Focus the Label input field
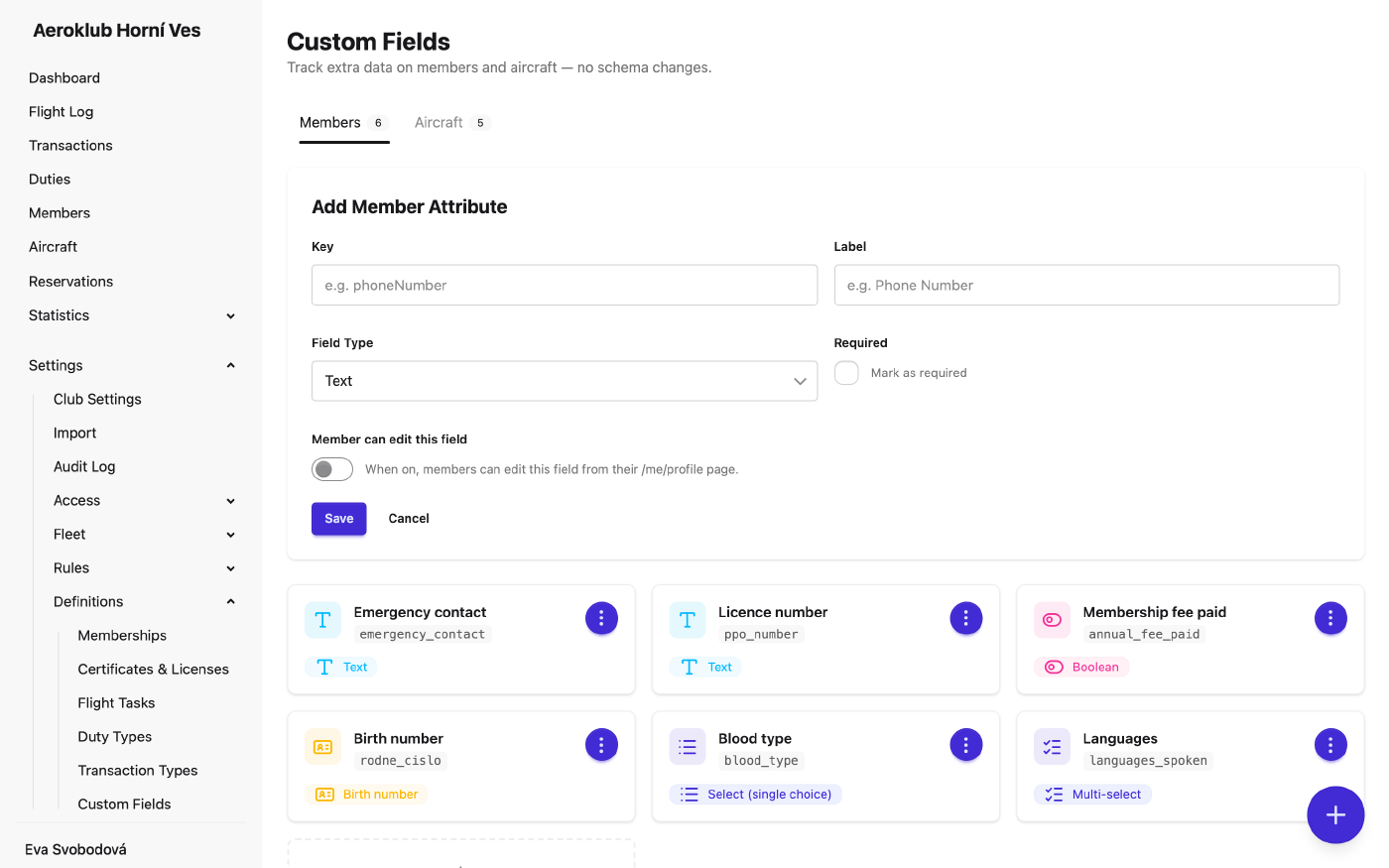 tap(1087, 286)
